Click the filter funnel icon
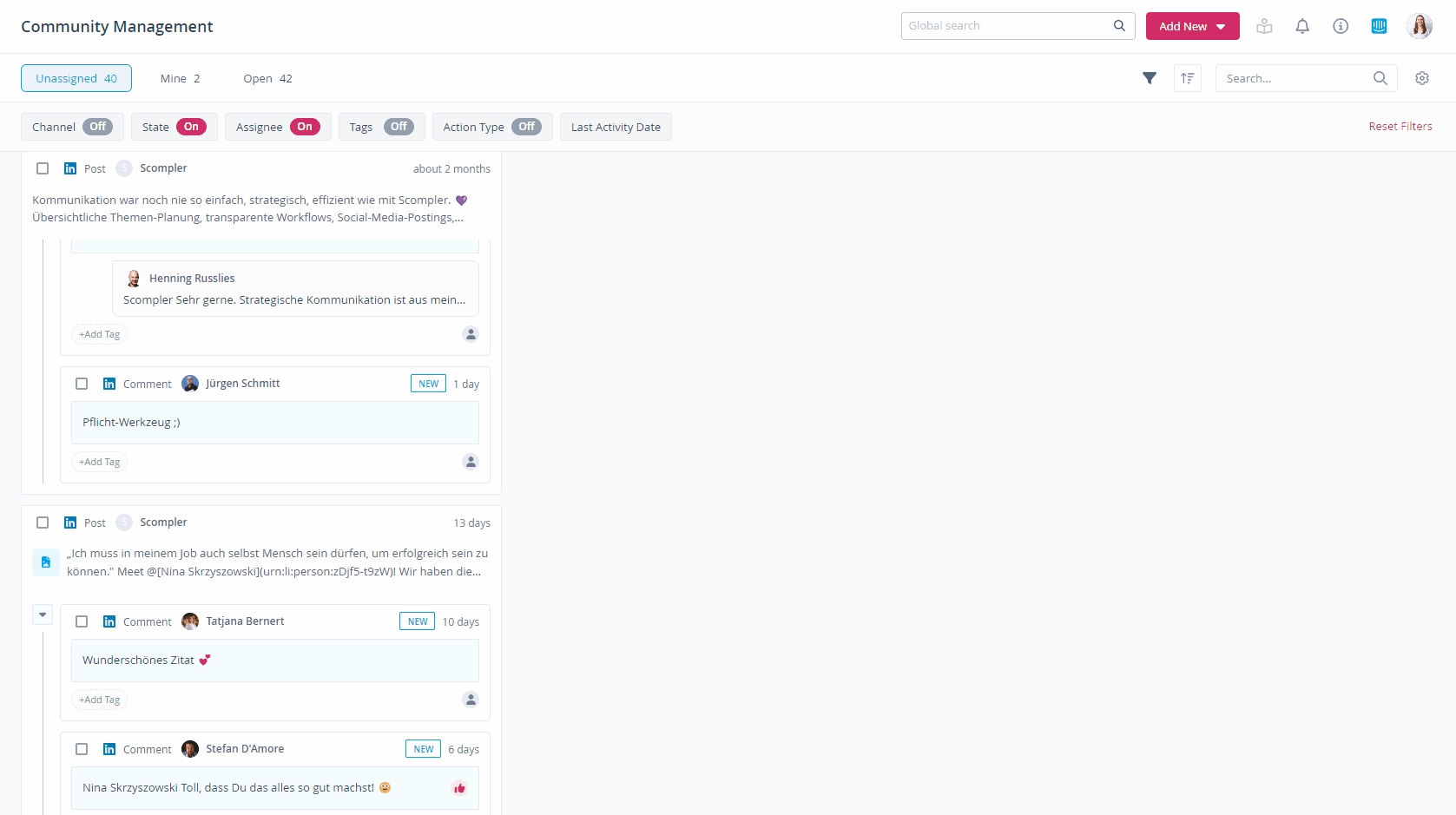 point(1149,78)
